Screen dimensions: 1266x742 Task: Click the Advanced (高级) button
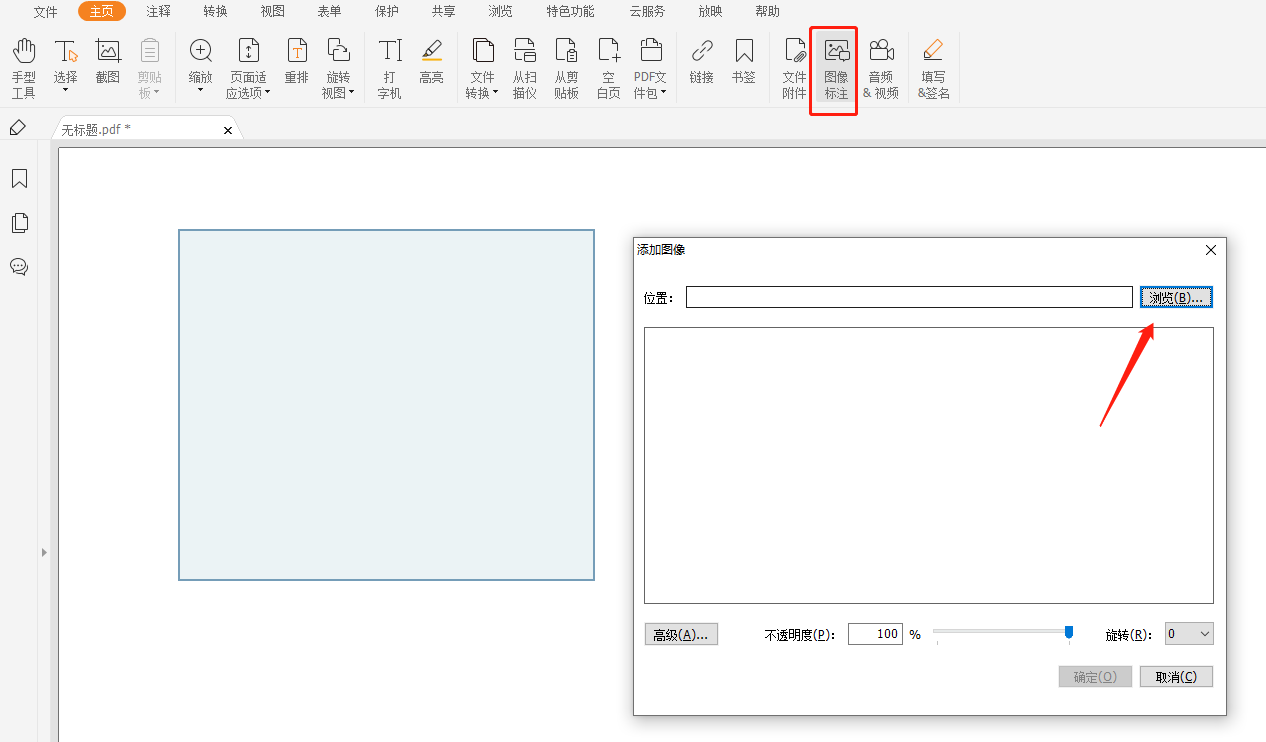pos(681,635)
